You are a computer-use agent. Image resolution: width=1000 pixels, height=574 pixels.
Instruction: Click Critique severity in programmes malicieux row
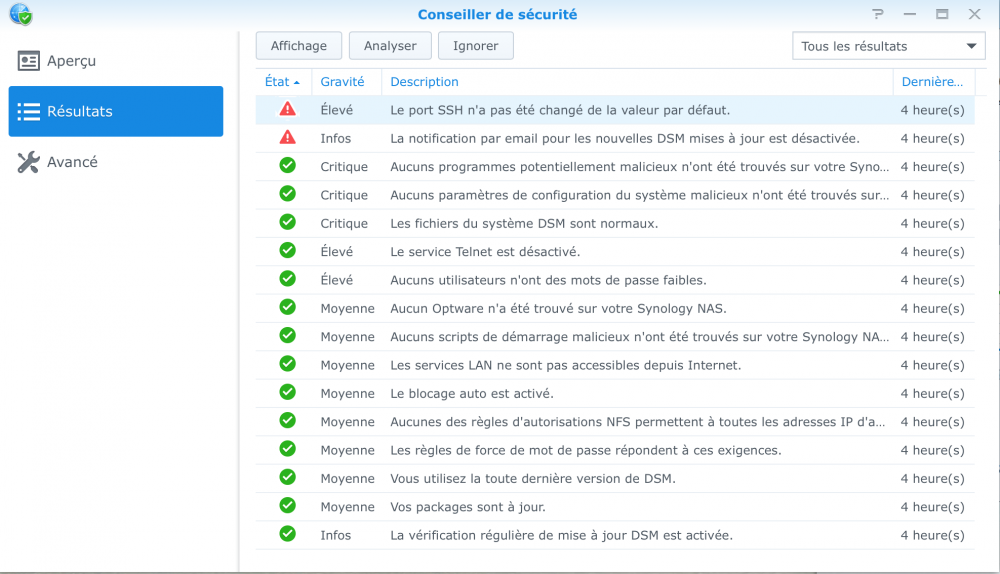tap(344, 166)
